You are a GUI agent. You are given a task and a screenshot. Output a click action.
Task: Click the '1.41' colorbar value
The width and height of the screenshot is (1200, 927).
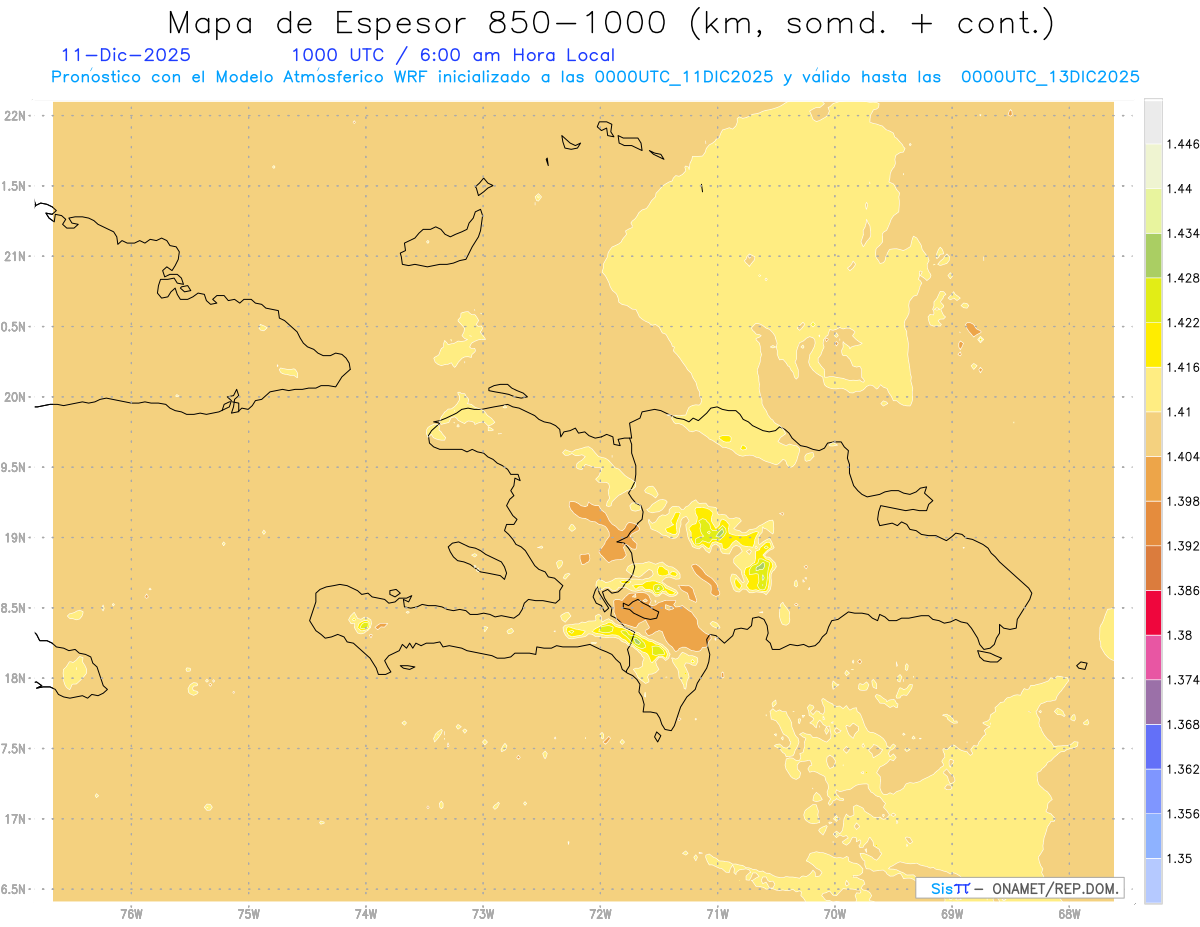tap(1180, 411)
